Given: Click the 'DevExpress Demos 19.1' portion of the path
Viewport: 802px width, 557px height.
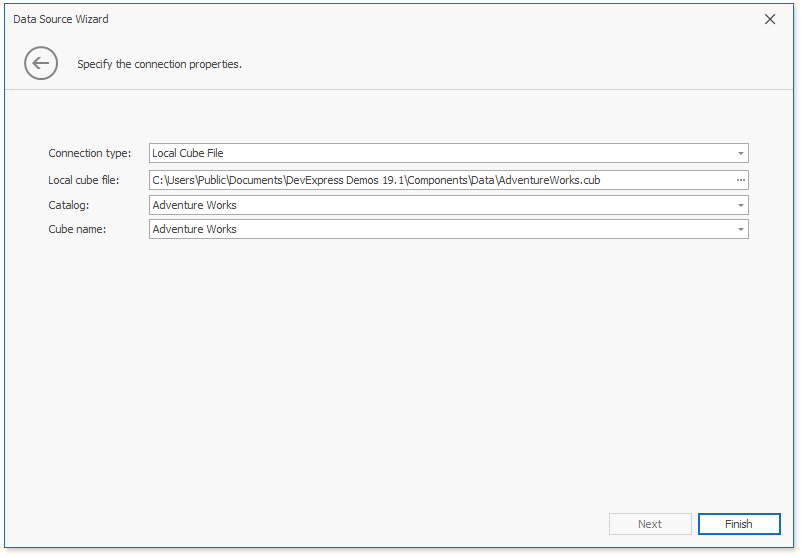Looking at the screenshot, I should click(345, 180).
